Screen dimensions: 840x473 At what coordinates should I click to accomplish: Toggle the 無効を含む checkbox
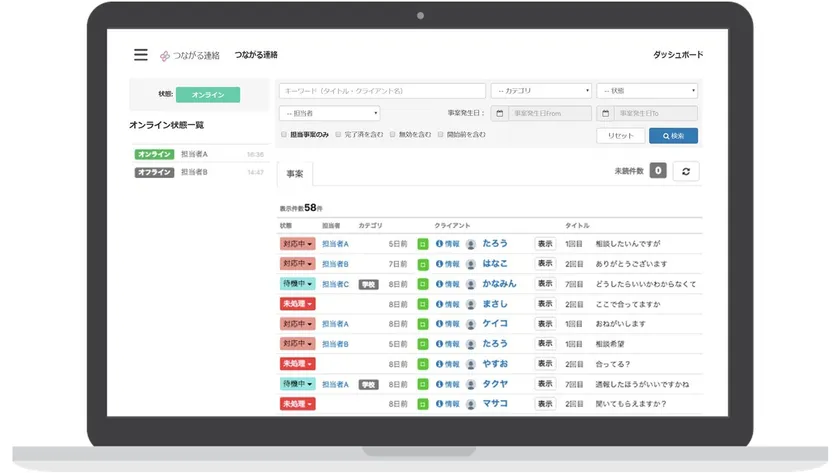click(391, 134)
